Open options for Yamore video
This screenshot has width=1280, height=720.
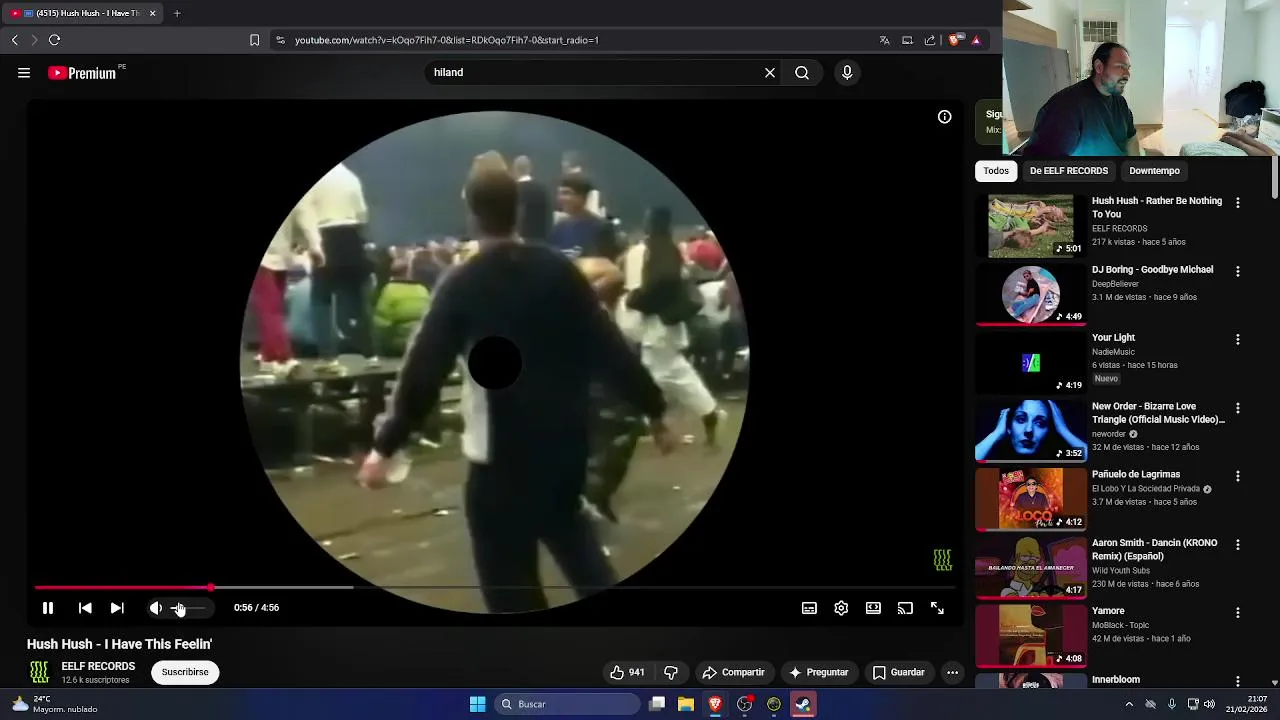(x=1238, y=613)
